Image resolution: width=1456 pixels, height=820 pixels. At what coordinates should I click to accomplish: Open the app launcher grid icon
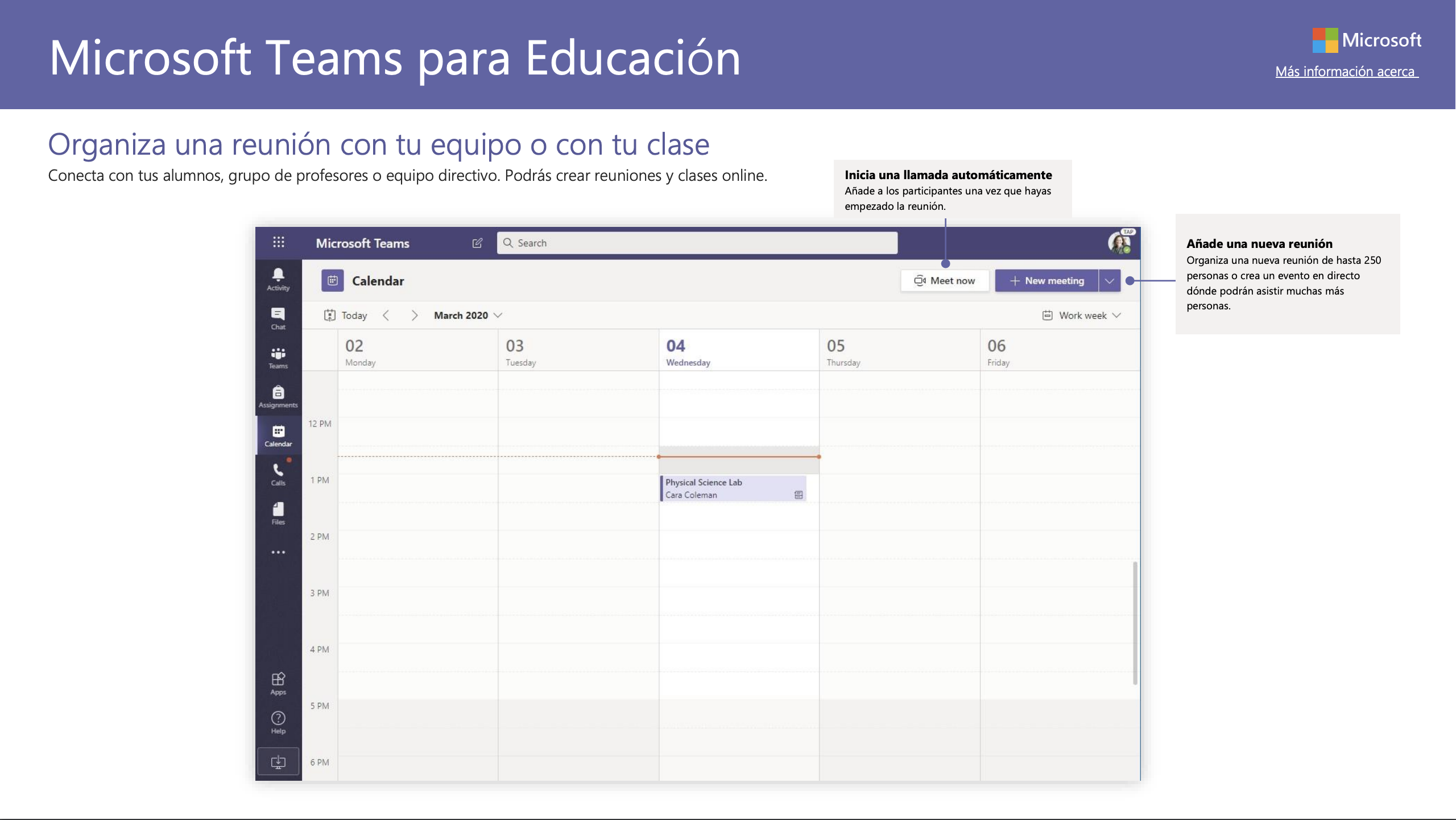[278, 242]
